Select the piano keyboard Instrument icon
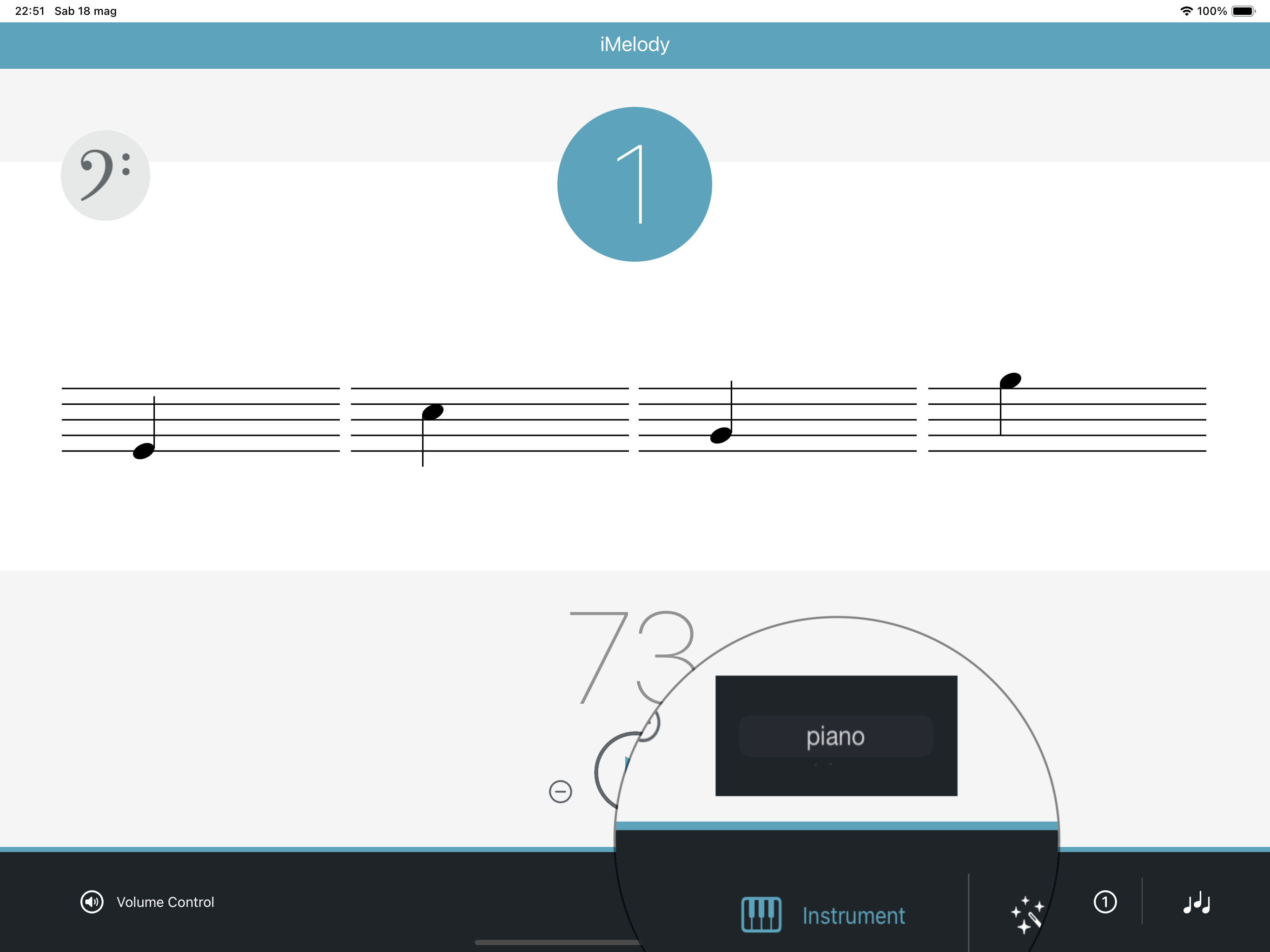1270x952 pixels. click(761, 915)
